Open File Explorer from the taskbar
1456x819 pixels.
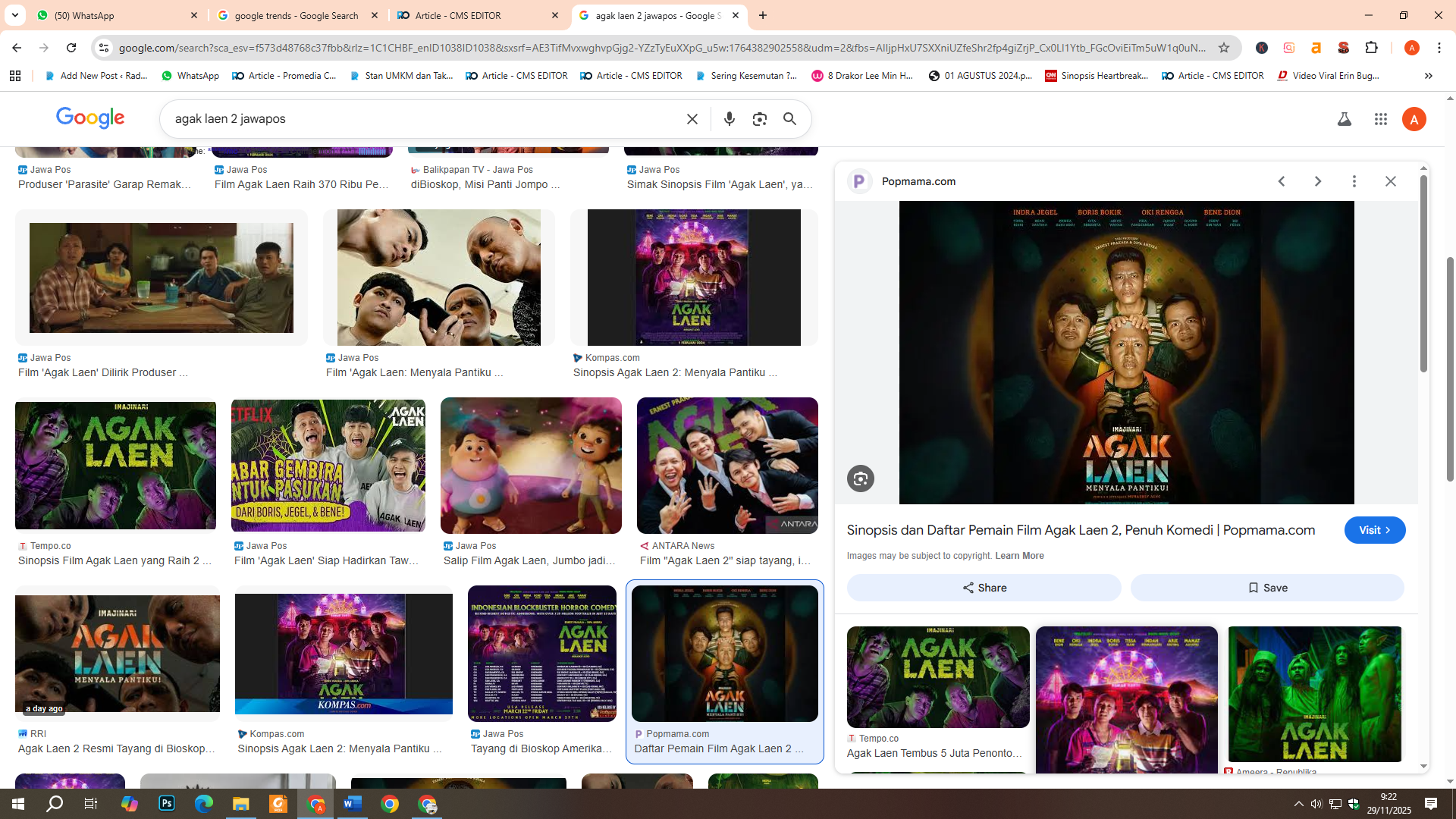pyautogui.click(x=241, y=804)
